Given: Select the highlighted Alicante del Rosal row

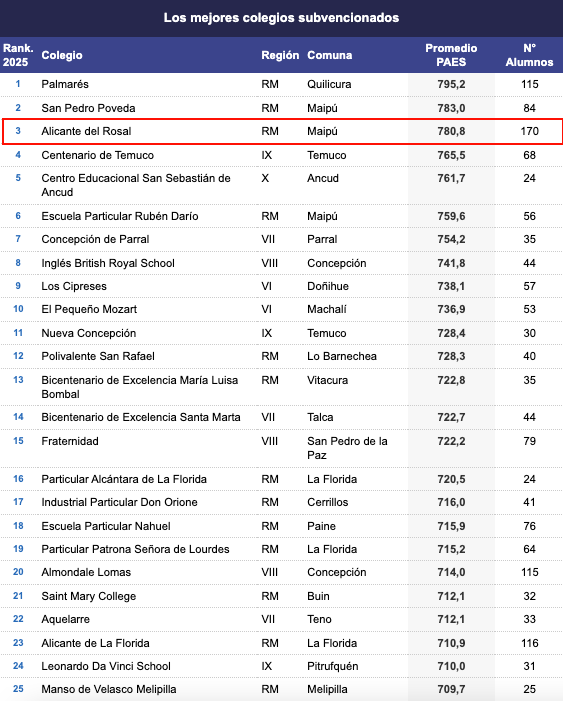Looking at the screenshot, I should [282, 131].
